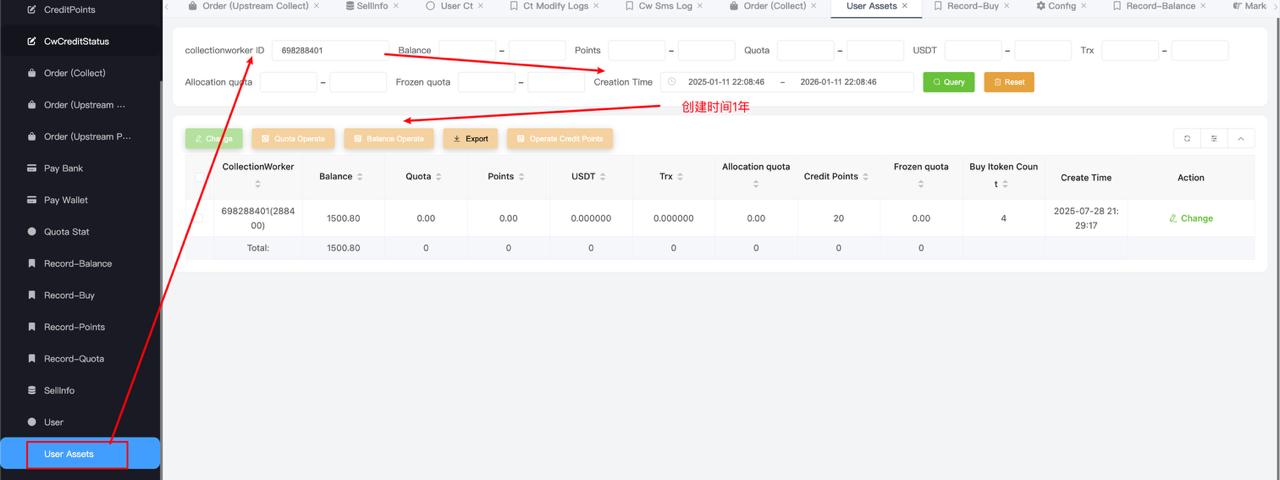The width and height of the screenshot is (1280, 480).
Task: Open the column settings icon above the table
Action: click(x=1214, y=139)
